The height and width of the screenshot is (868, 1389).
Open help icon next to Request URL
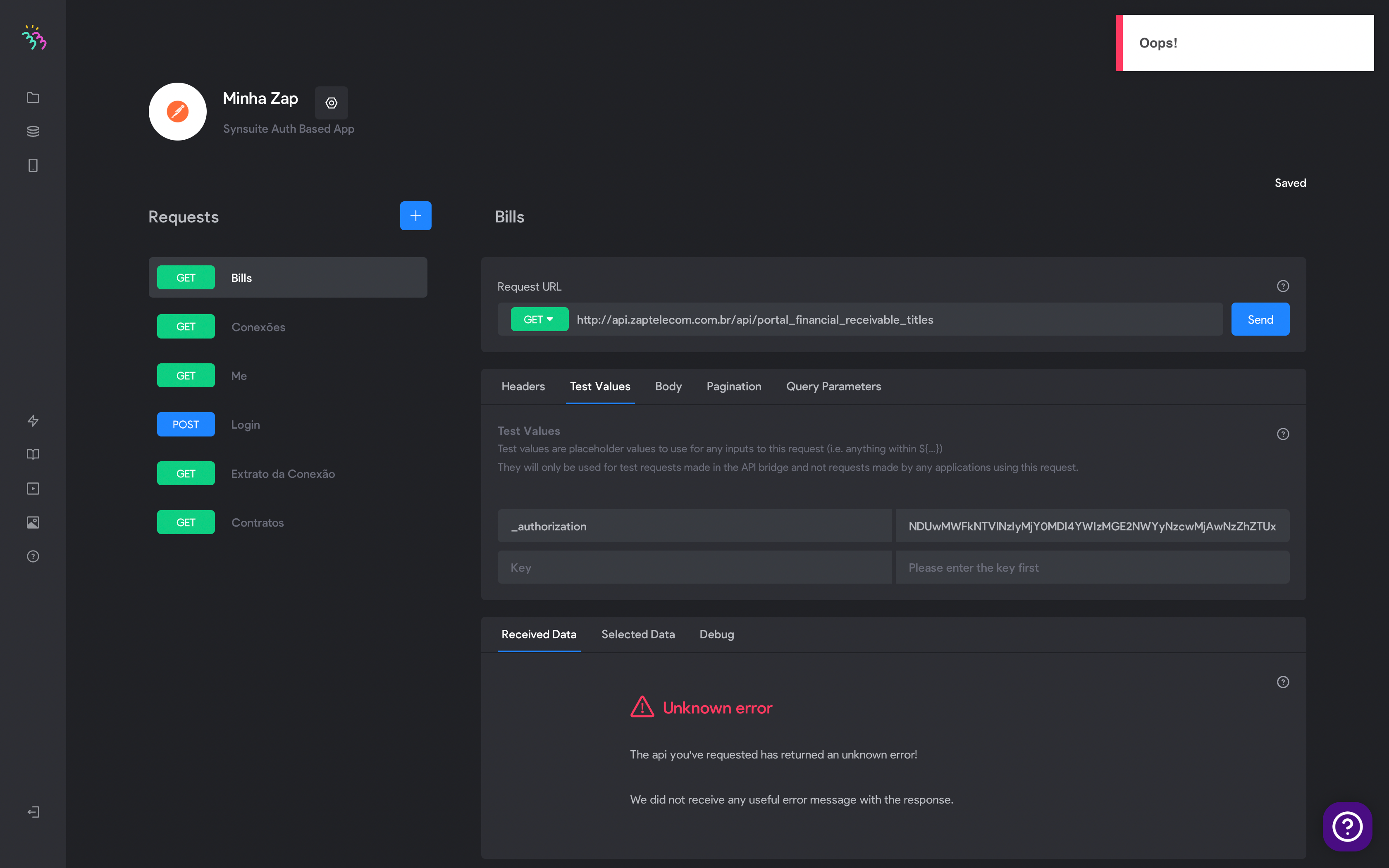tap(1283, 286)
